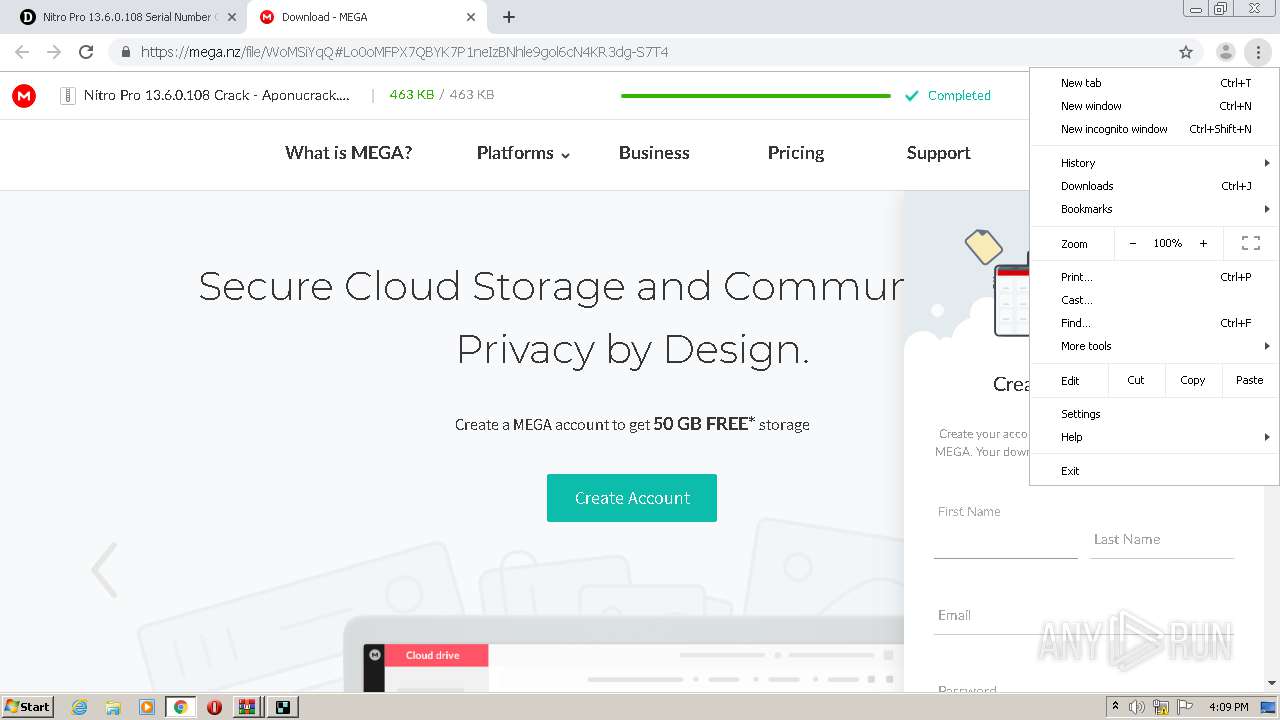Click the previous slide arrow on page

tap(104, 570)
